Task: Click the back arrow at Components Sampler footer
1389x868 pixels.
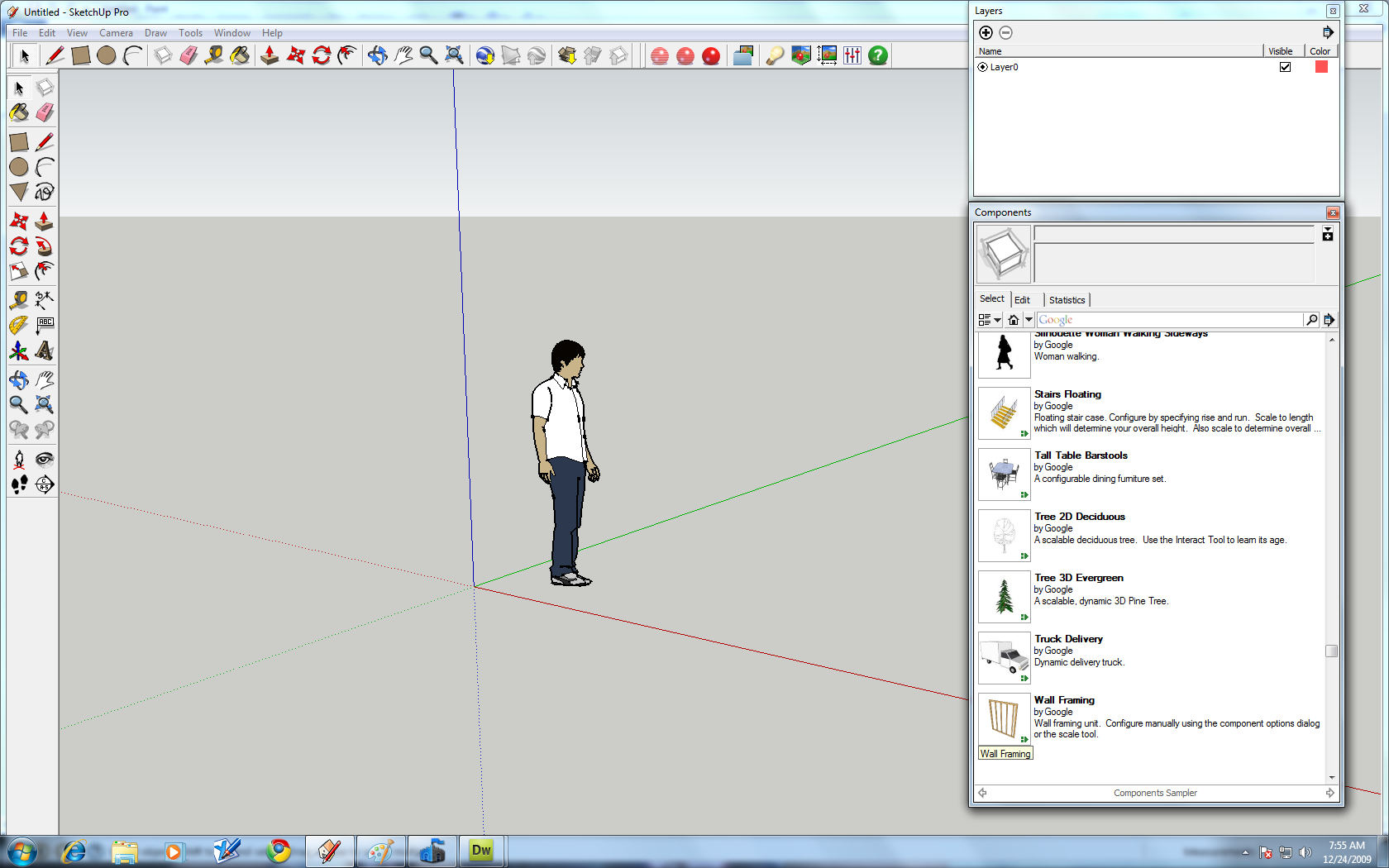Action: (x=983, y=793)
